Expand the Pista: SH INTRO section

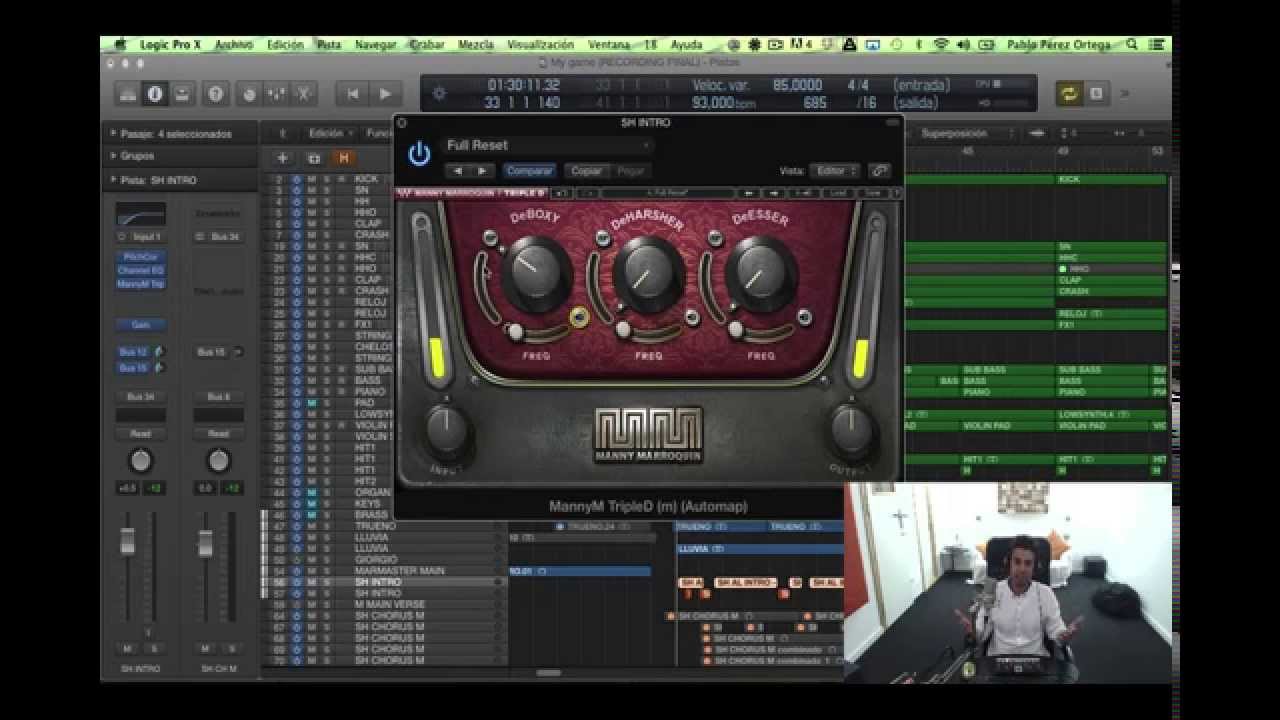tap(113, 180)
